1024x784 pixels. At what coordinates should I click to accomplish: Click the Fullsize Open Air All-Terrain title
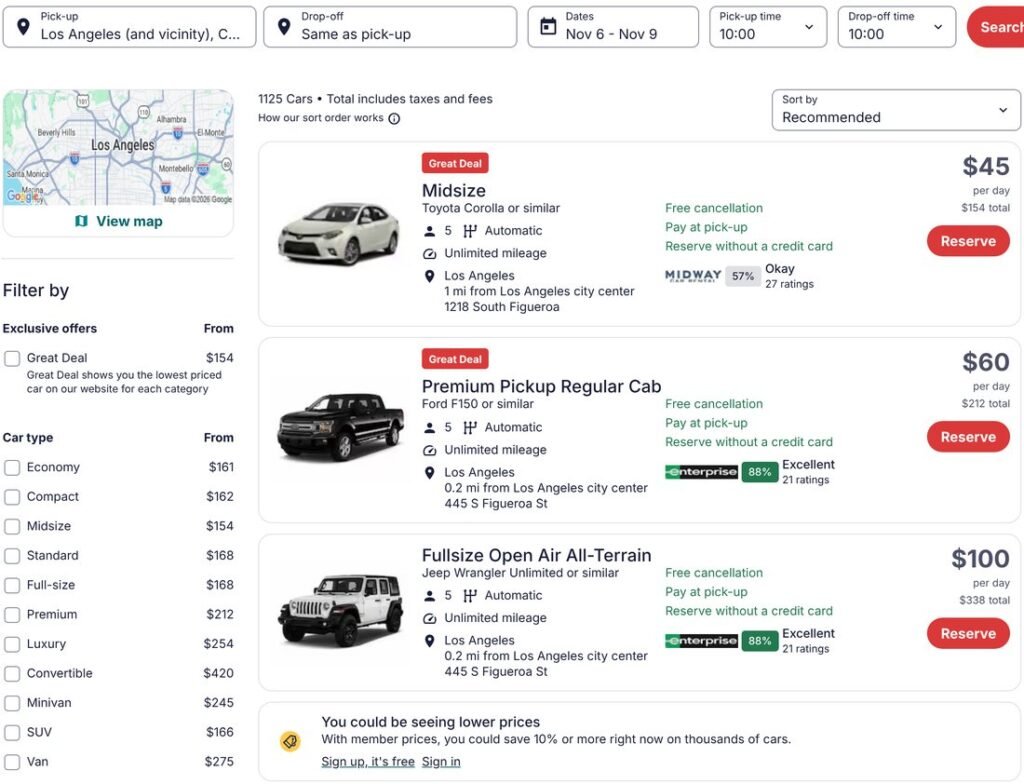[x=536, y=555]
